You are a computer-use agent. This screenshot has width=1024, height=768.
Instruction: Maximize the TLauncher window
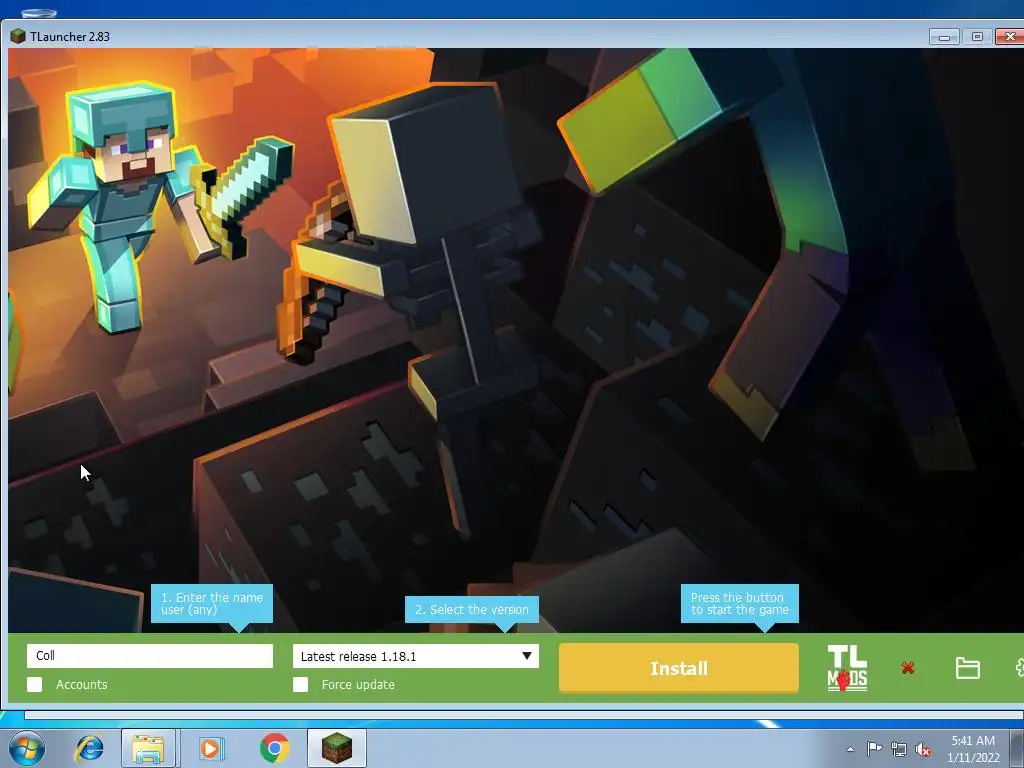click(x=977, y=37)
